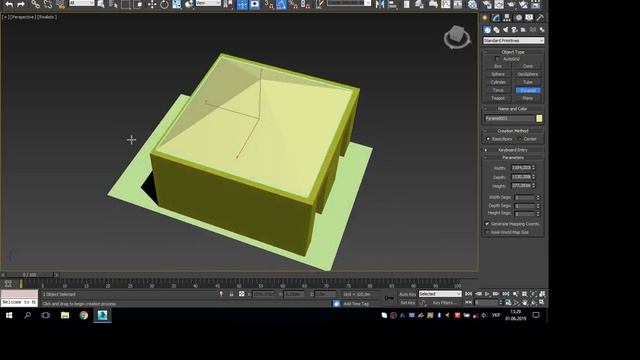
Task: Click the Cylinder primitive button
Action: tap(498, 82)
